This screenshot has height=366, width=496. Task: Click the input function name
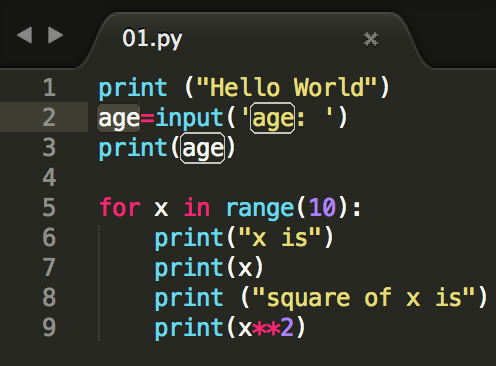point(189,117)
